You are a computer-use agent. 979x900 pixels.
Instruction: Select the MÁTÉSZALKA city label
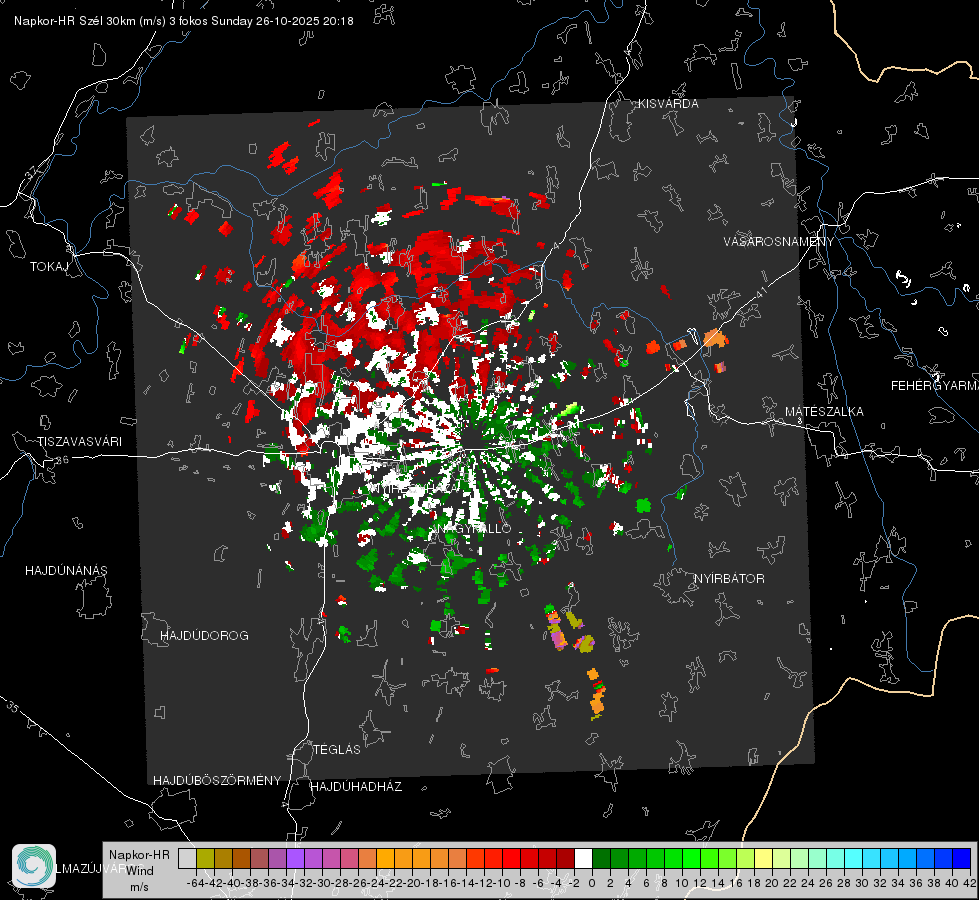[824, 412]
